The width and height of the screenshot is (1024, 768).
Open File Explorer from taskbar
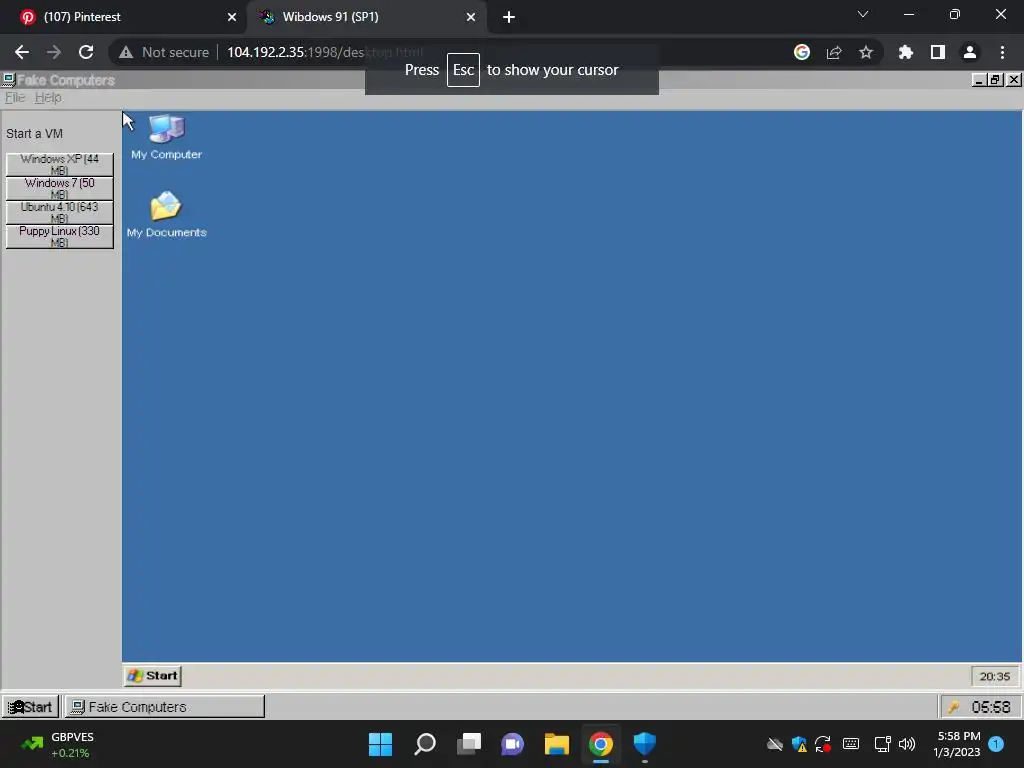[x=557, y=744]
